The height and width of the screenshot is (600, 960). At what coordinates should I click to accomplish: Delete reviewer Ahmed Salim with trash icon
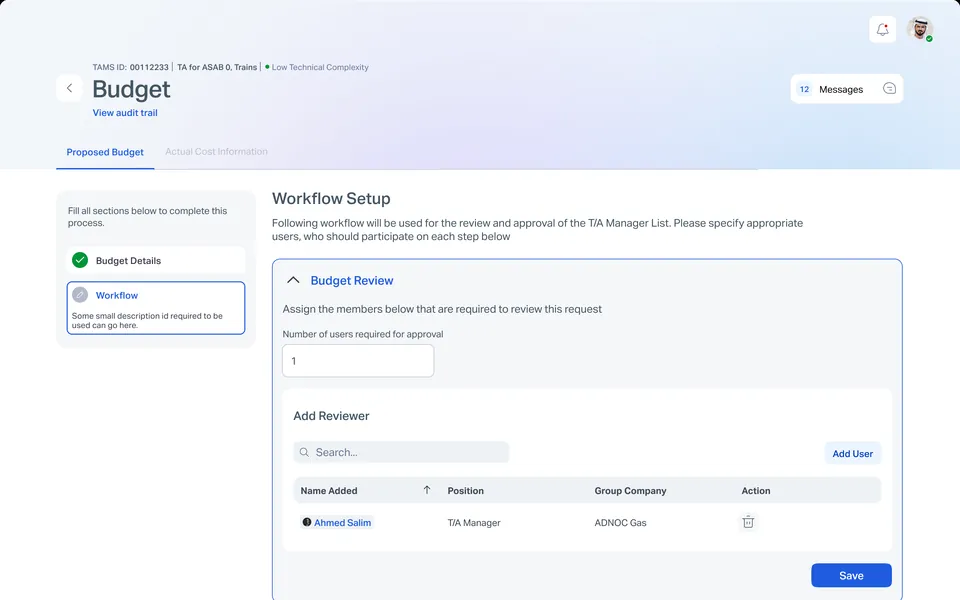tap(748, 522)
